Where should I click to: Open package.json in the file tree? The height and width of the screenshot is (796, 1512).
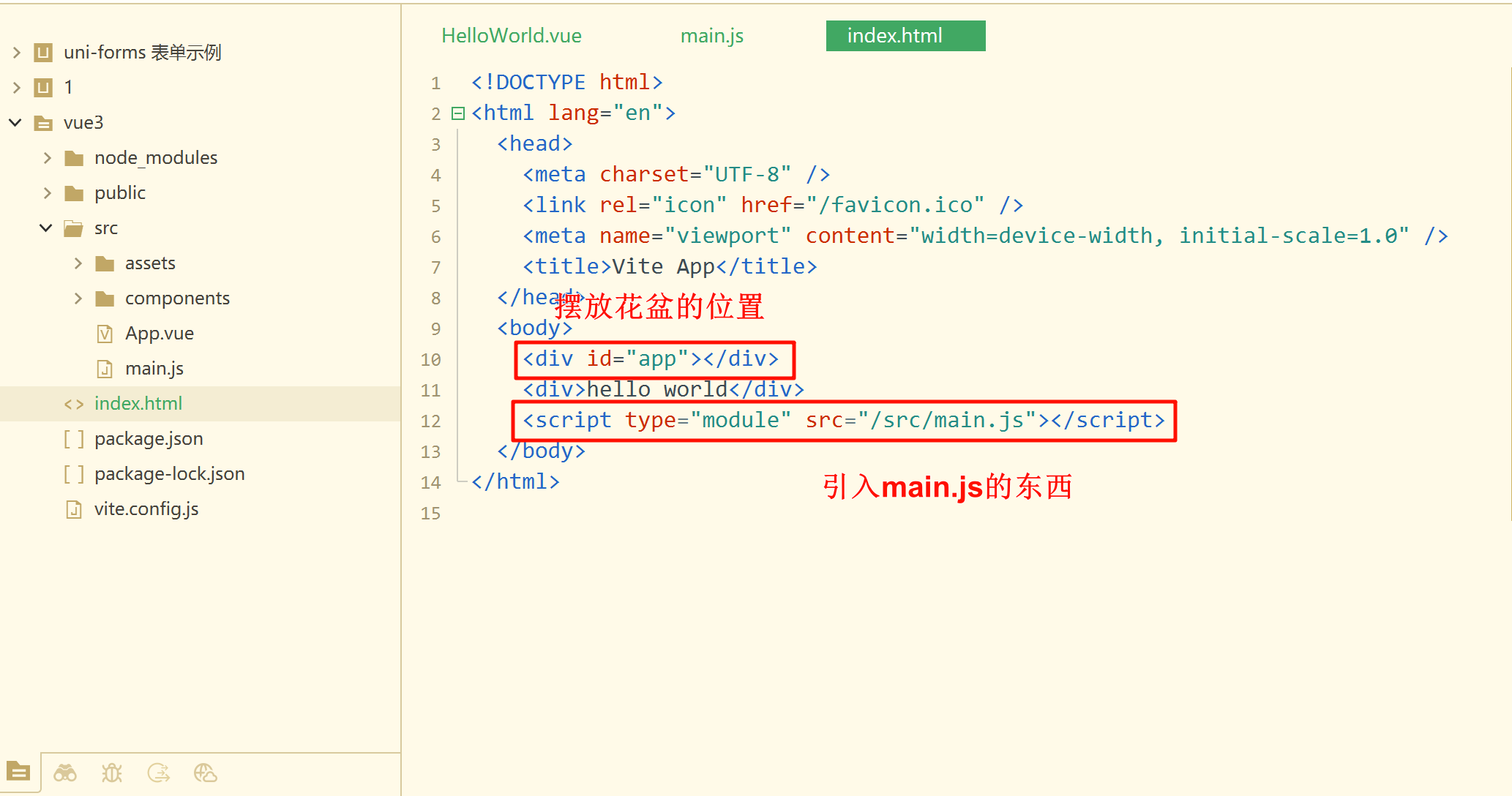149,439
